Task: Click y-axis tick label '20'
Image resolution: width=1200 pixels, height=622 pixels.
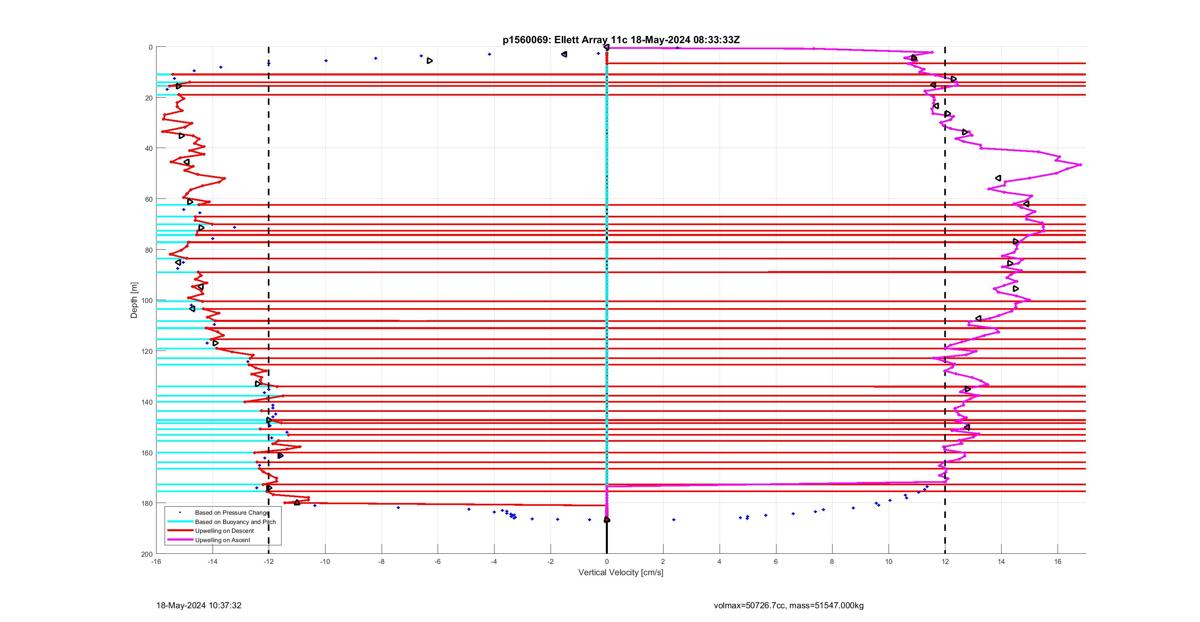Action: tap(148, 98)
